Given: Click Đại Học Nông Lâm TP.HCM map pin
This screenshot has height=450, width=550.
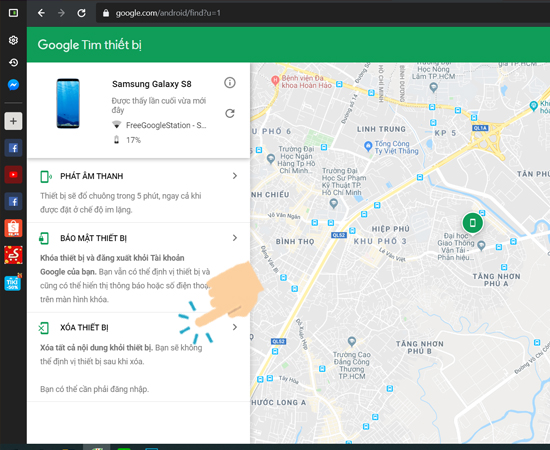Looking at the screenshot, I should click(x=434, y=87).
